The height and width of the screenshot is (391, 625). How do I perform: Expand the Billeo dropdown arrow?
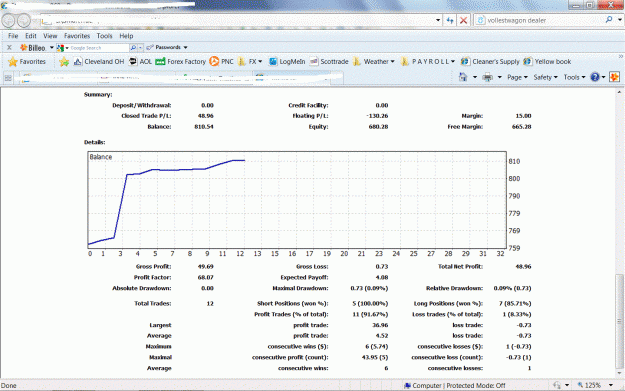[x=52, y=48]
